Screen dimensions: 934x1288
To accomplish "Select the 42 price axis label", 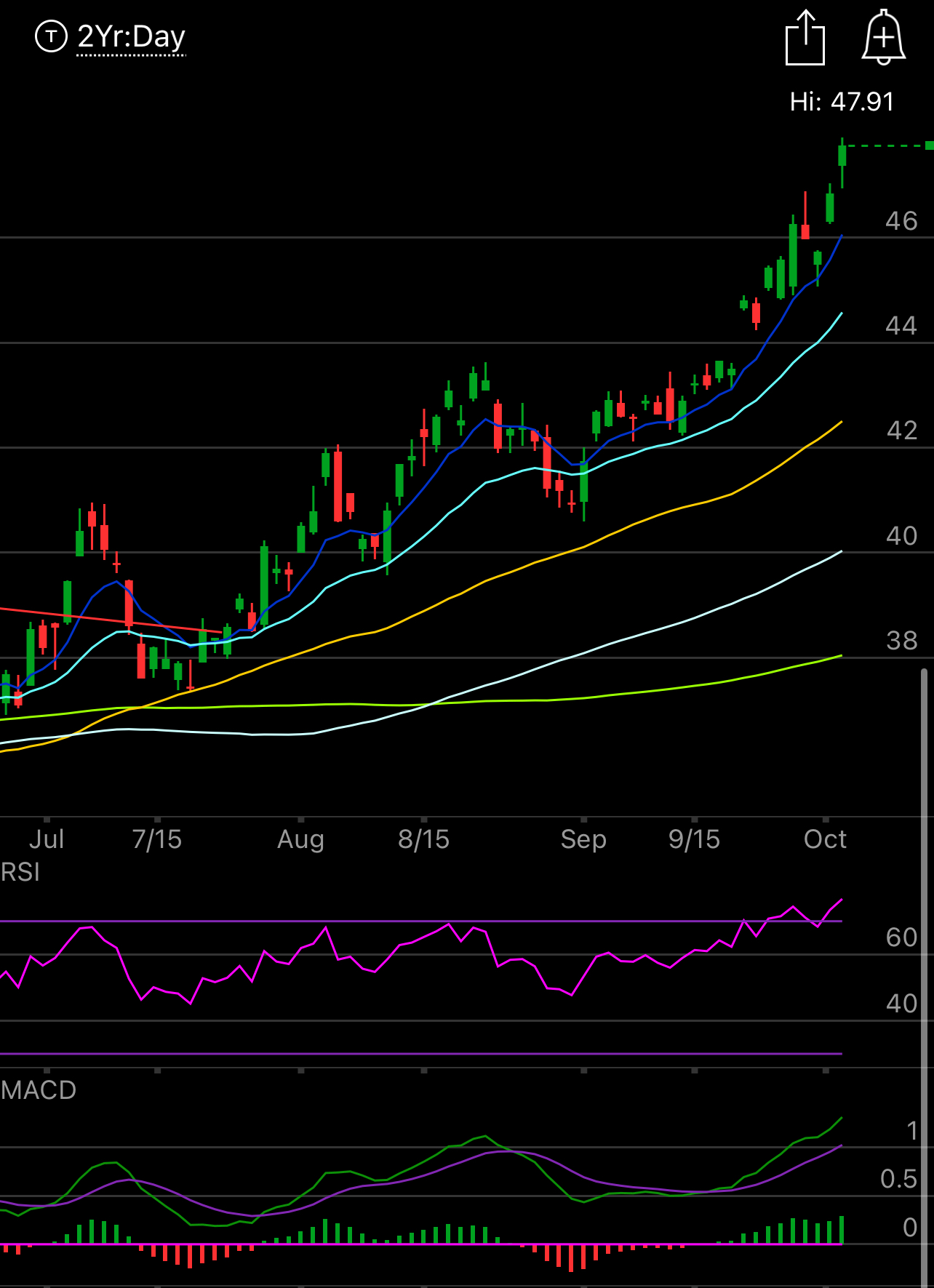I will [x=902, y=431].
